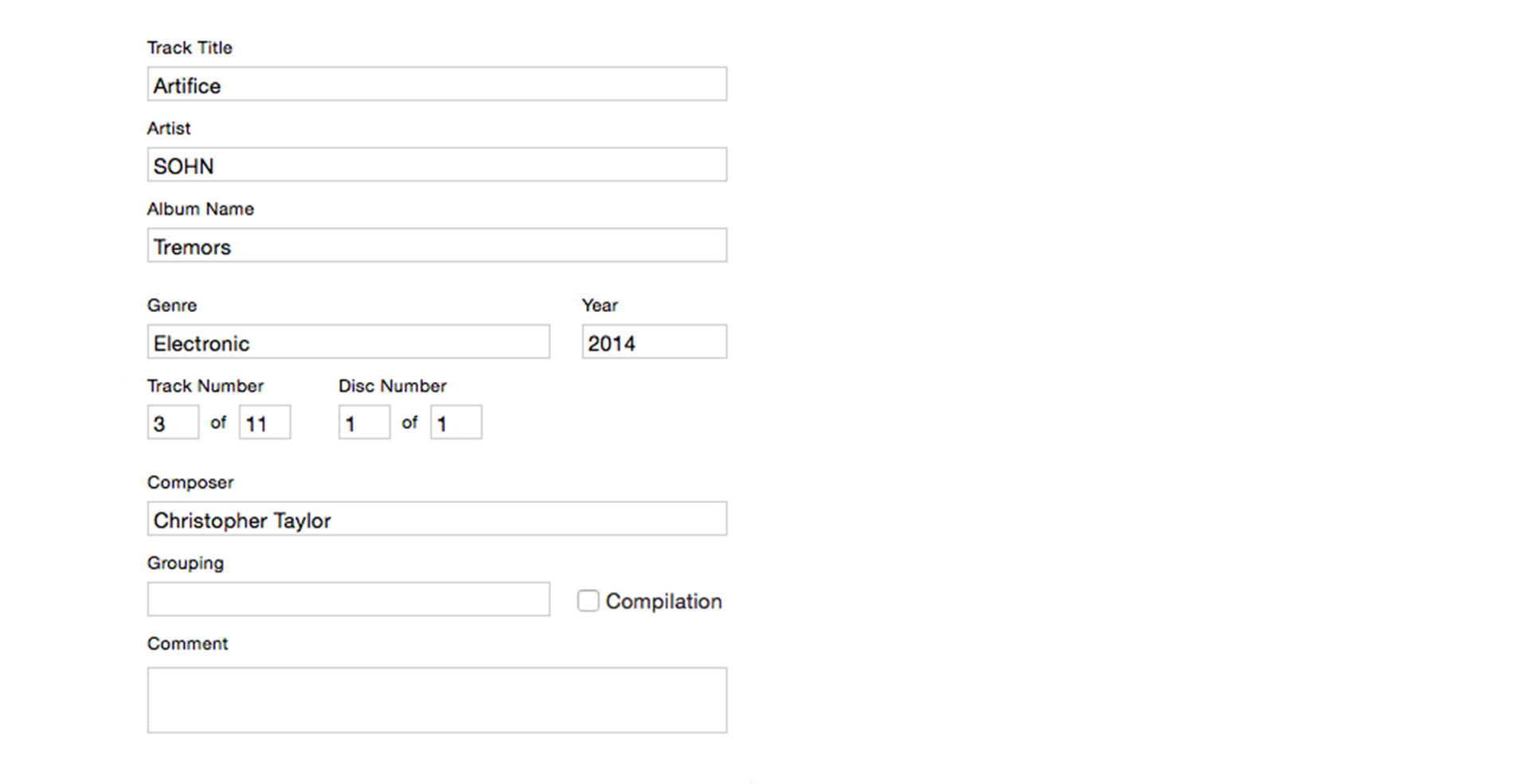The image size is (1529, 784).
Task: Focus the empty Grouping field
Action: [348, 599]
